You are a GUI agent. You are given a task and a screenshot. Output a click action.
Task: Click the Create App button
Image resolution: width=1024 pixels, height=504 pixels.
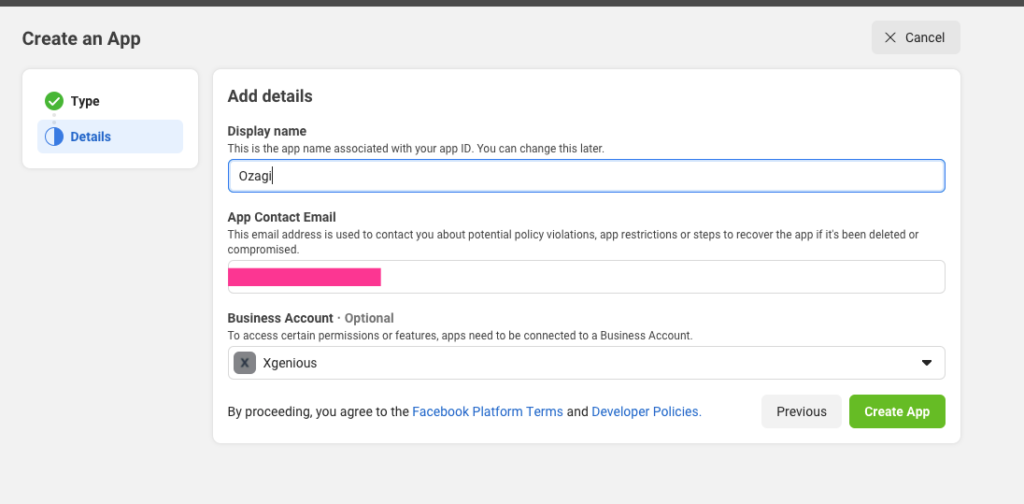897,411
